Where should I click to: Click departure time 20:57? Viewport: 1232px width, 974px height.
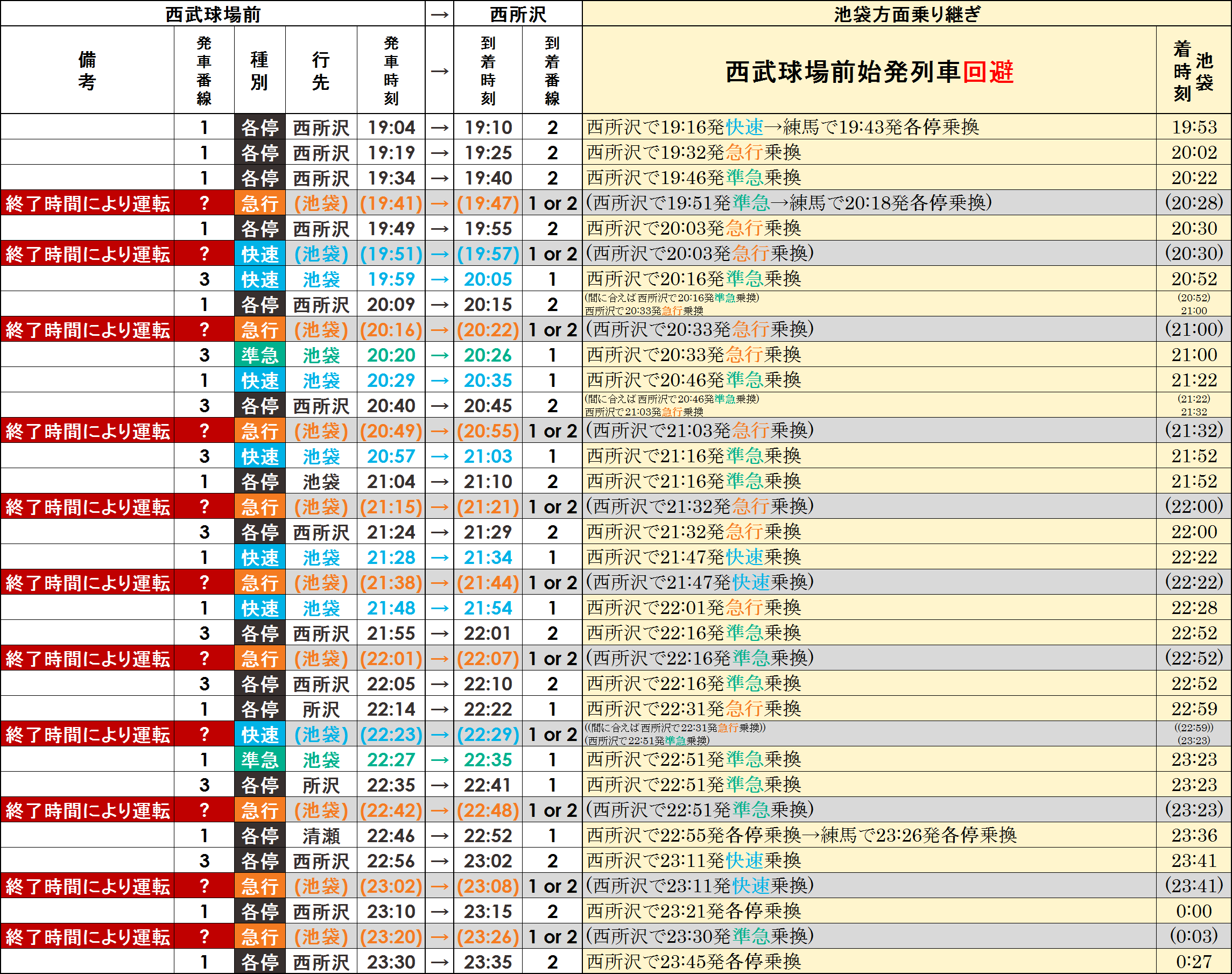coord(391,456)
